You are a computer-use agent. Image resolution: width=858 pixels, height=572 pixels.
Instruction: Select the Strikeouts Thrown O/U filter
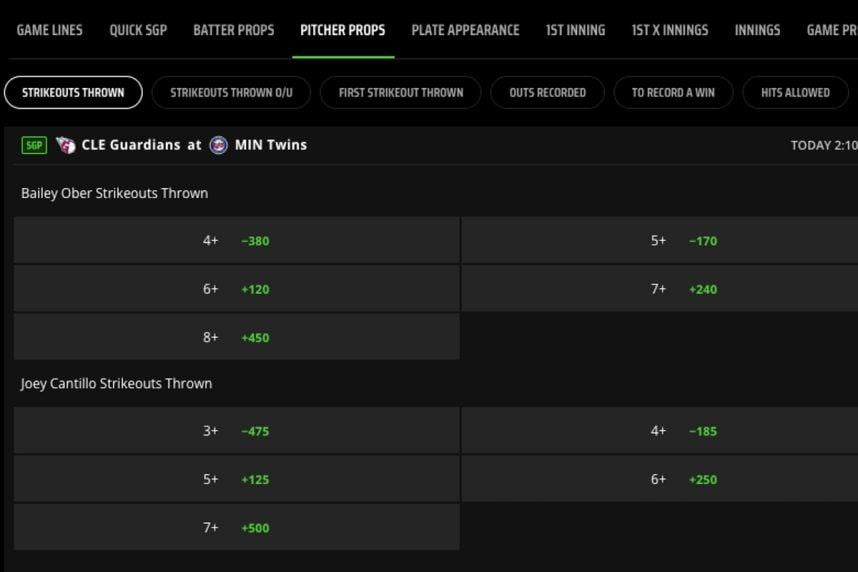pyautogui.click(x=231, y=93)
